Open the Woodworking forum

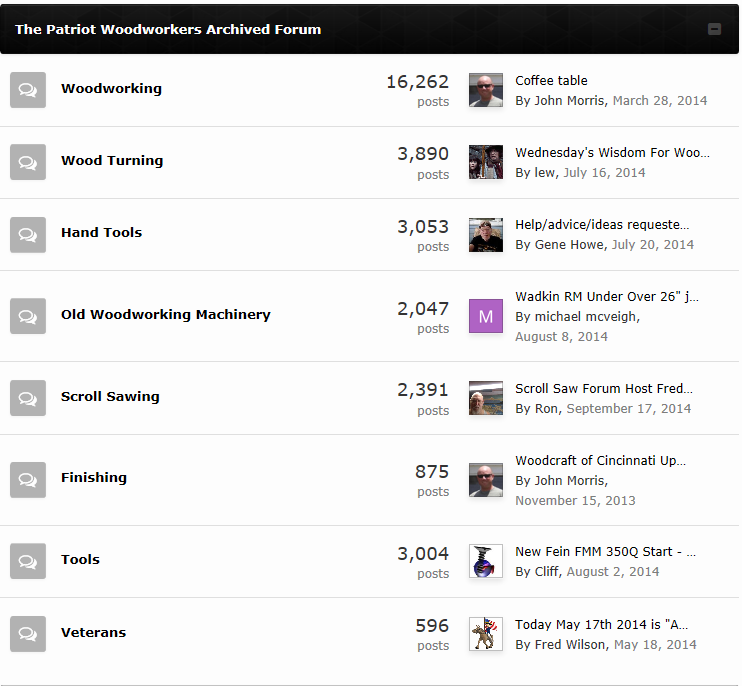111,89
